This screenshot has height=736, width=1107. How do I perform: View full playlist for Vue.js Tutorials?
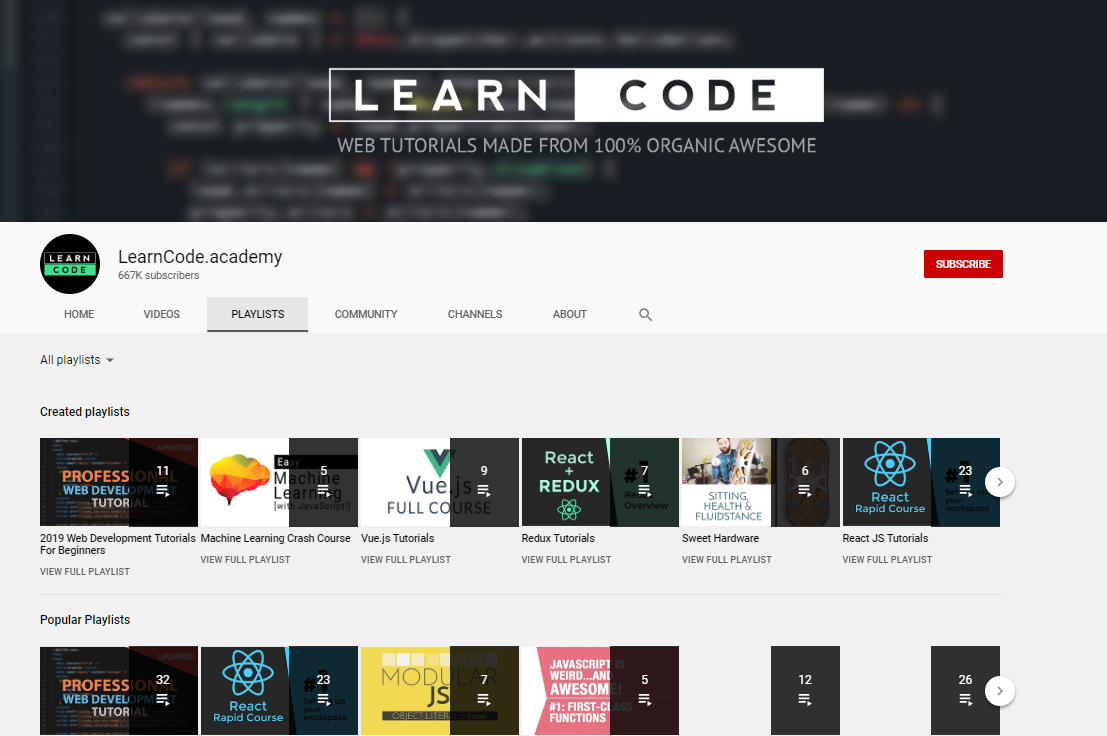click(406, 560)
